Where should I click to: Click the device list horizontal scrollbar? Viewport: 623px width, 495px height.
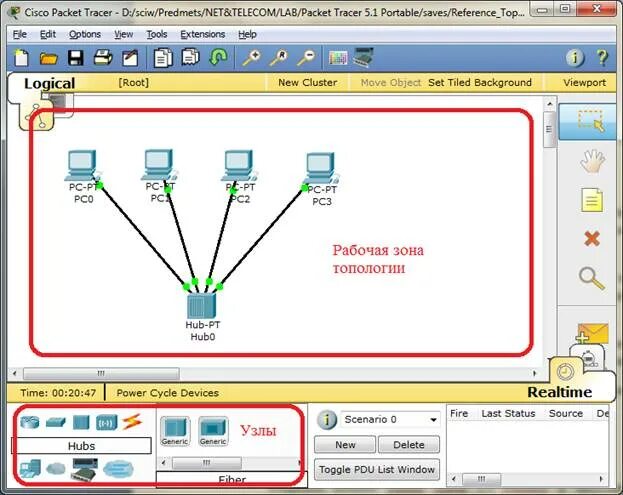click(x=206, y=463)
